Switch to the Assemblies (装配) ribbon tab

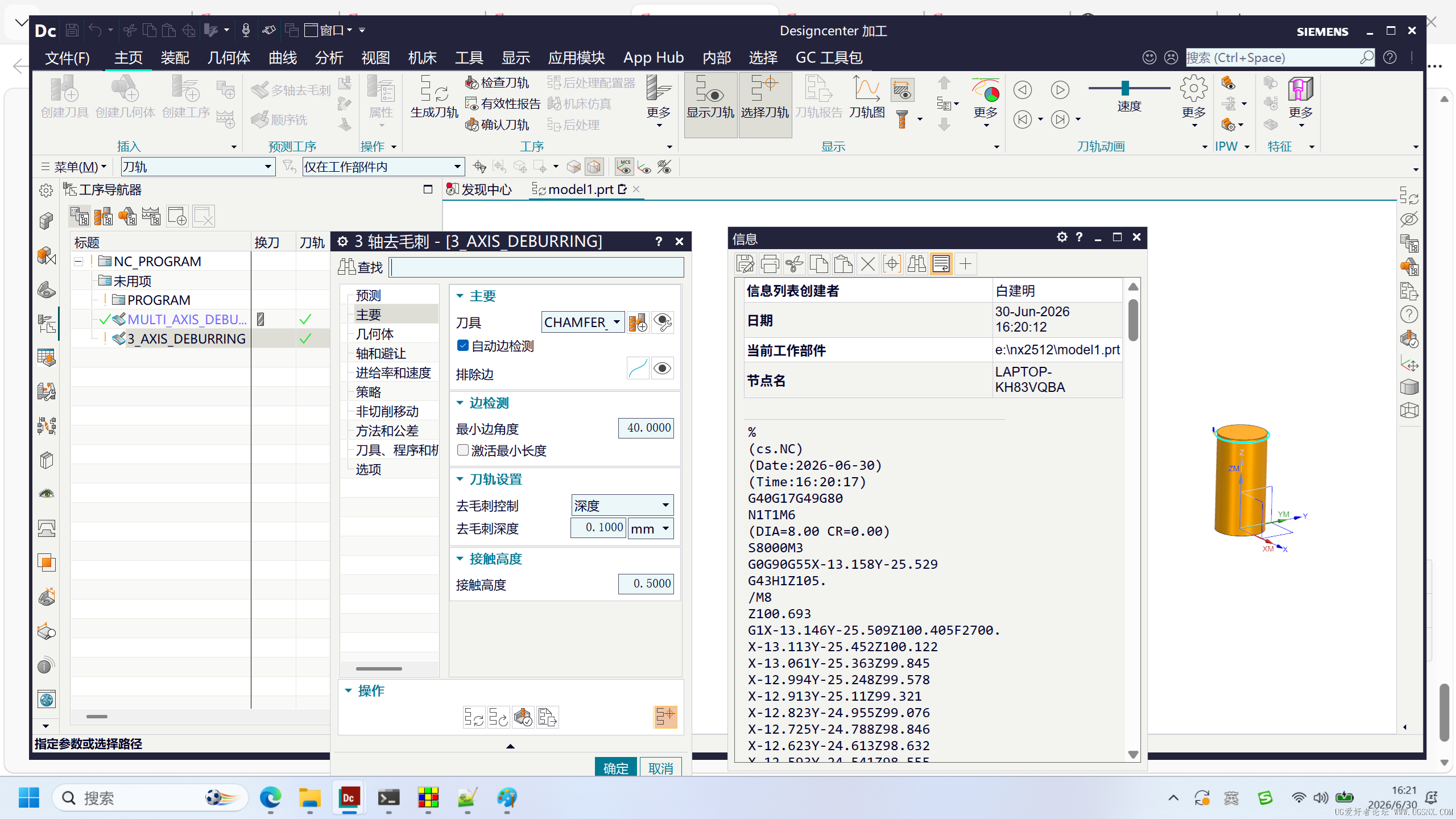[x=175, y=57]
